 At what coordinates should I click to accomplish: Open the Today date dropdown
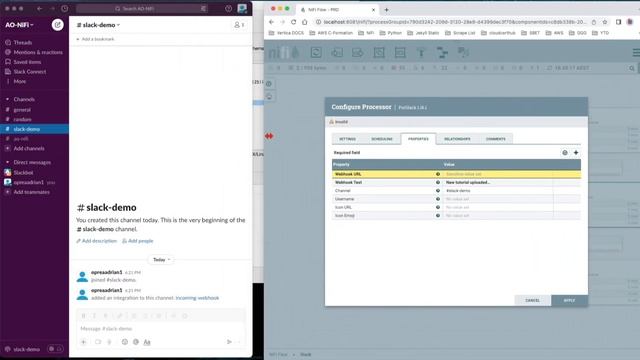161,260
